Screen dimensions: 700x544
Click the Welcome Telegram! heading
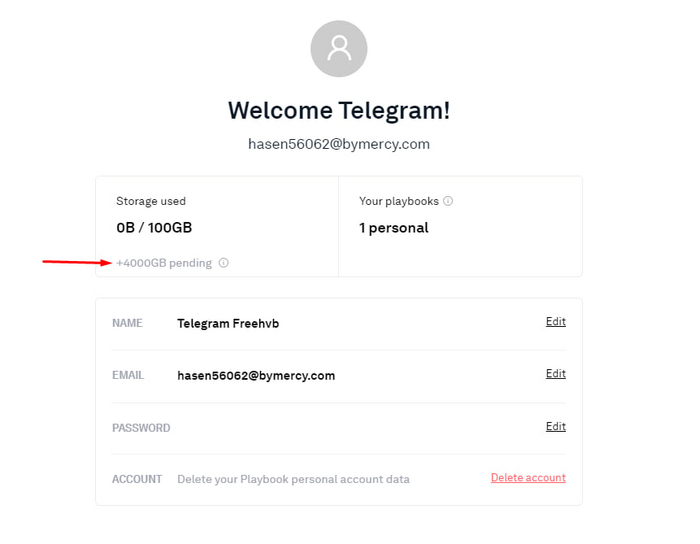339,110
